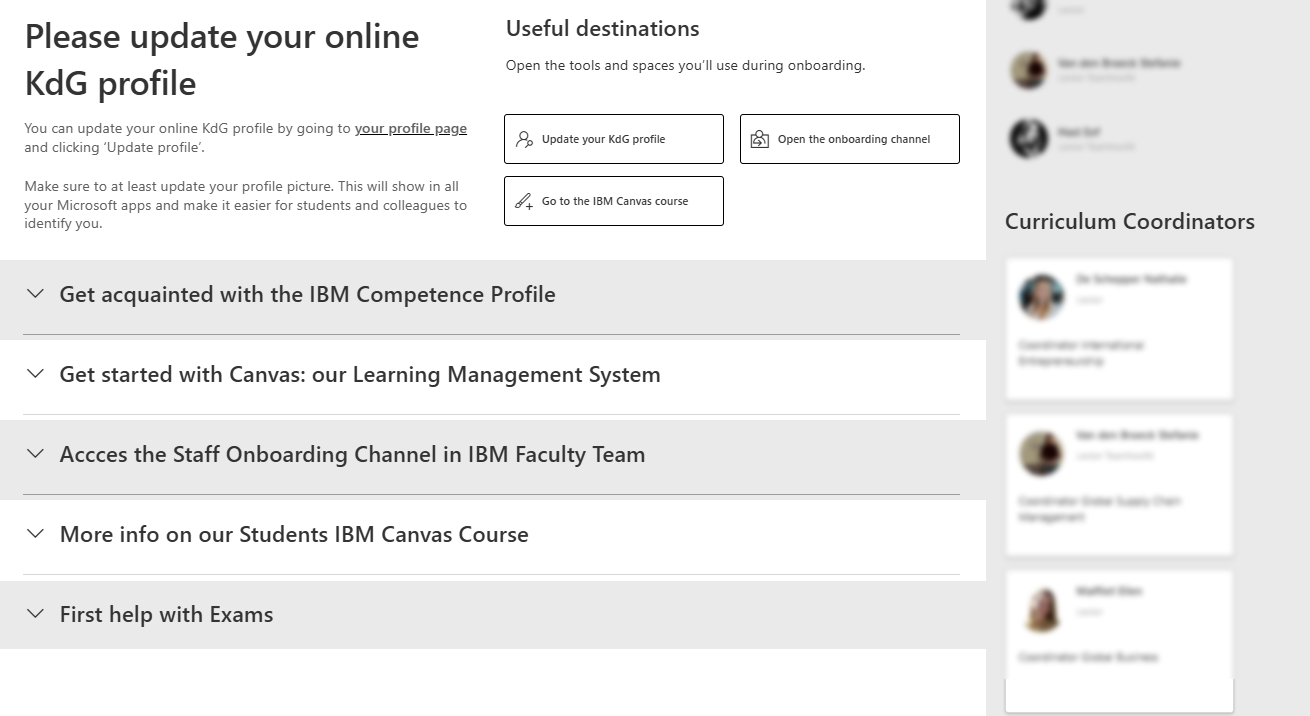Click the 'Curriculum Coordinators' heading
The image size is (1310, 716).
pos(1130,221)
